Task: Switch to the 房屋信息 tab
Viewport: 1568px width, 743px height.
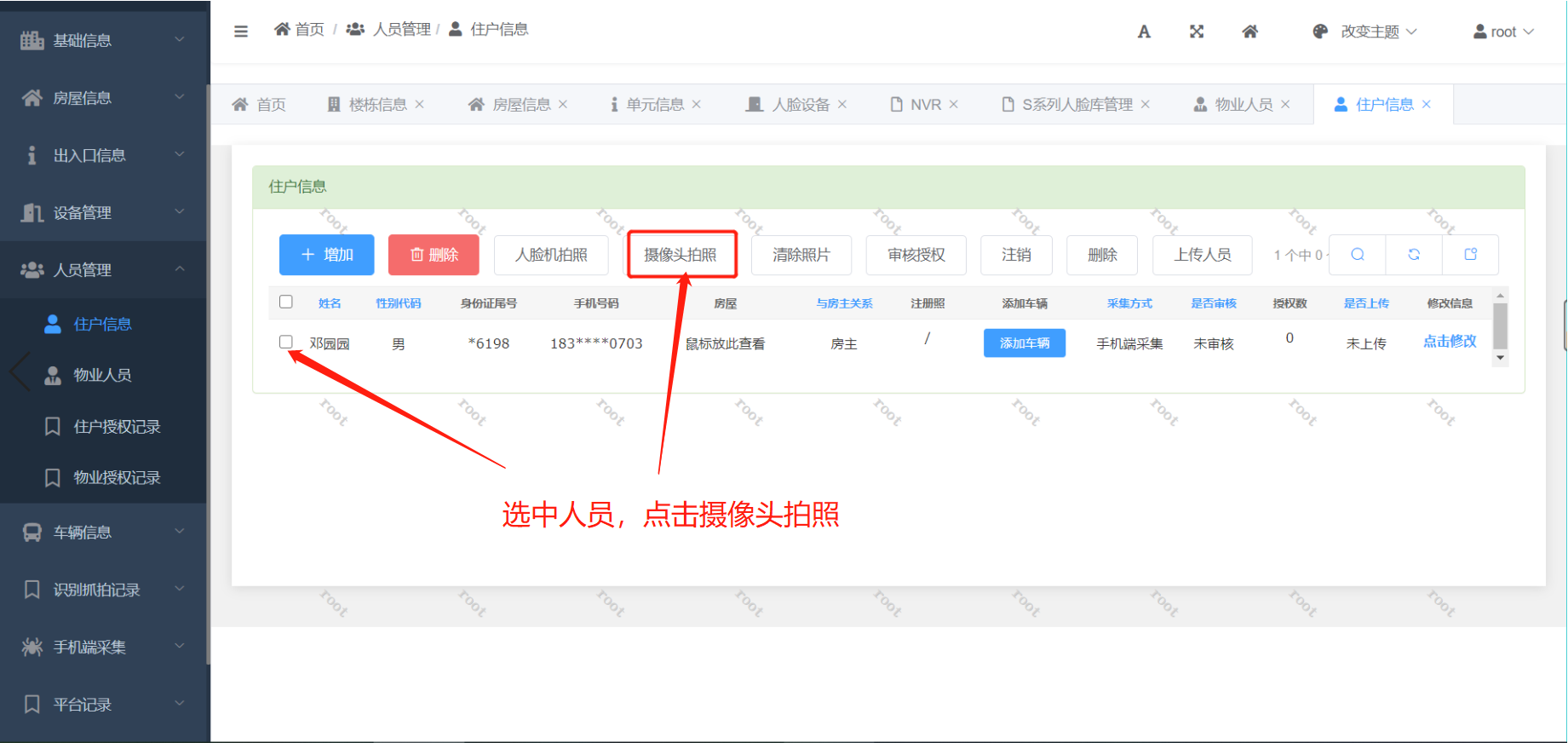Action: pyautogui.click(x=509, y=105)
